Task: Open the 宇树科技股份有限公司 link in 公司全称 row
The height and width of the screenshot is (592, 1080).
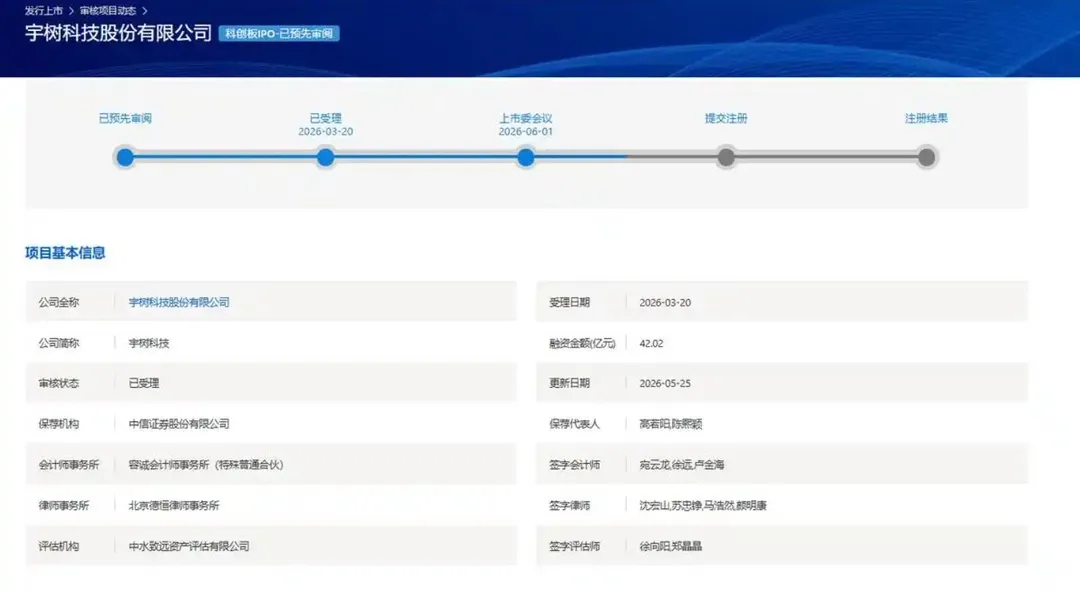Action: click(x=179, y=303)
